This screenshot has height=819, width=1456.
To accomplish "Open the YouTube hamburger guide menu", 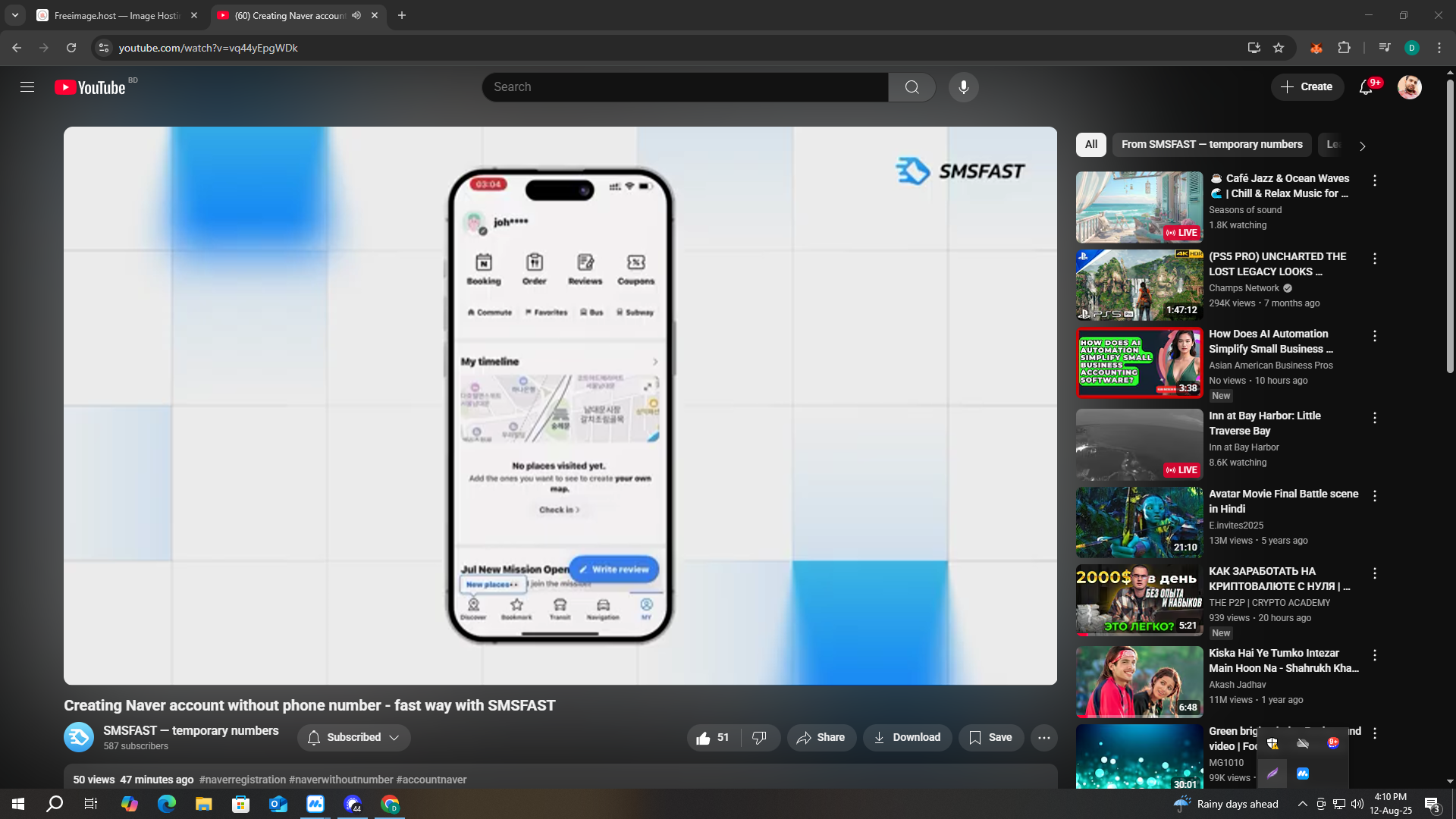I will [27, 87].
